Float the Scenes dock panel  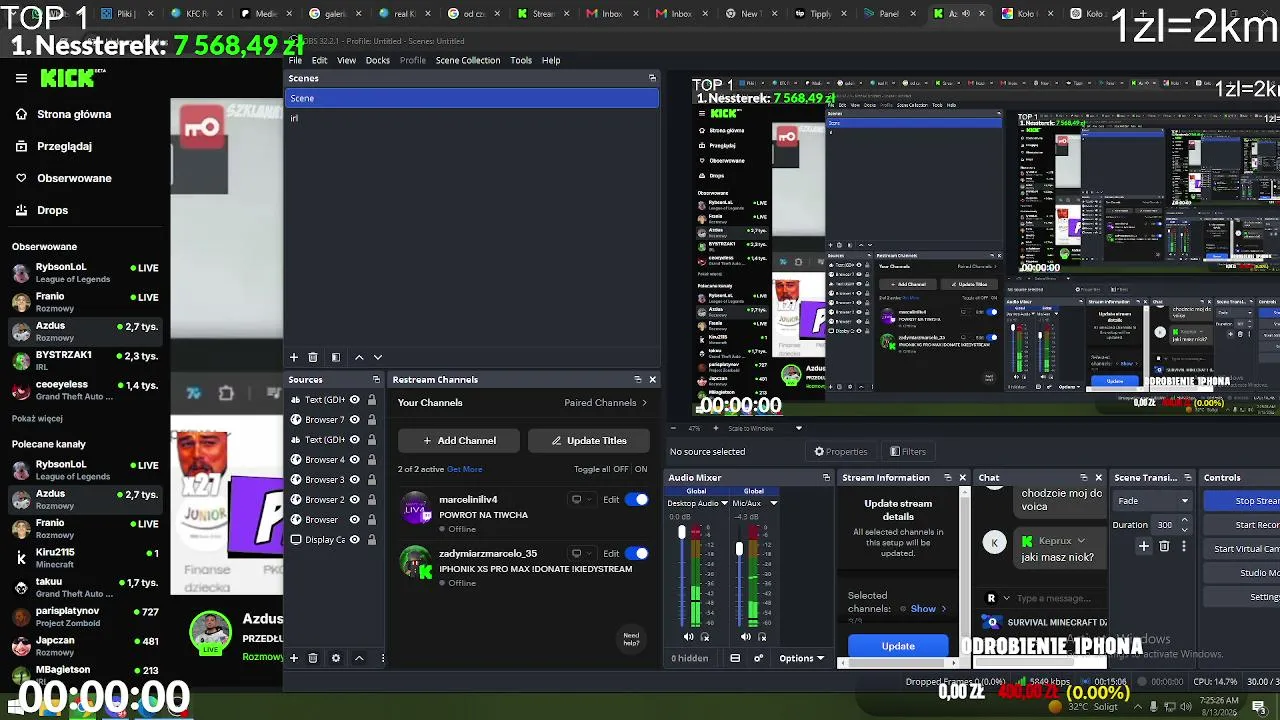(652, 78)
